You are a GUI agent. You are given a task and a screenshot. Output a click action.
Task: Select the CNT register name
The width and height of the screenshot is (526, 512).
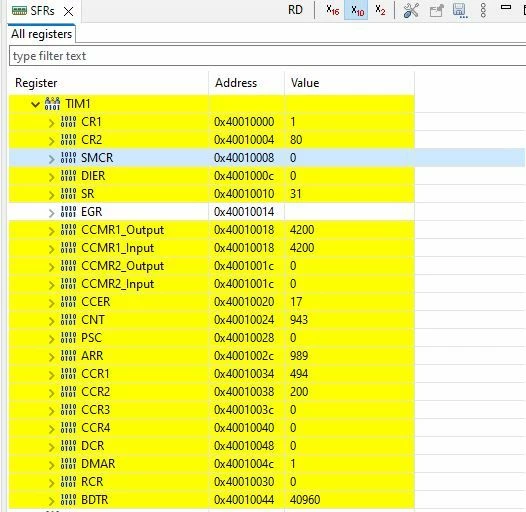(x=93, y=320)
